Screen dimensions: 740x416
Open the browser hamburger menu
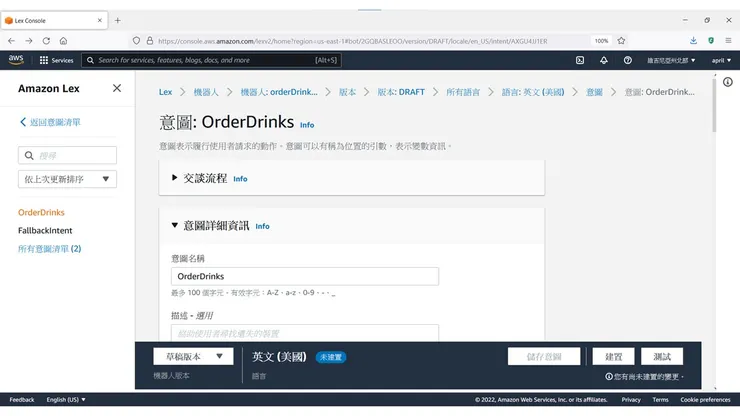click(x=728, y=41)
